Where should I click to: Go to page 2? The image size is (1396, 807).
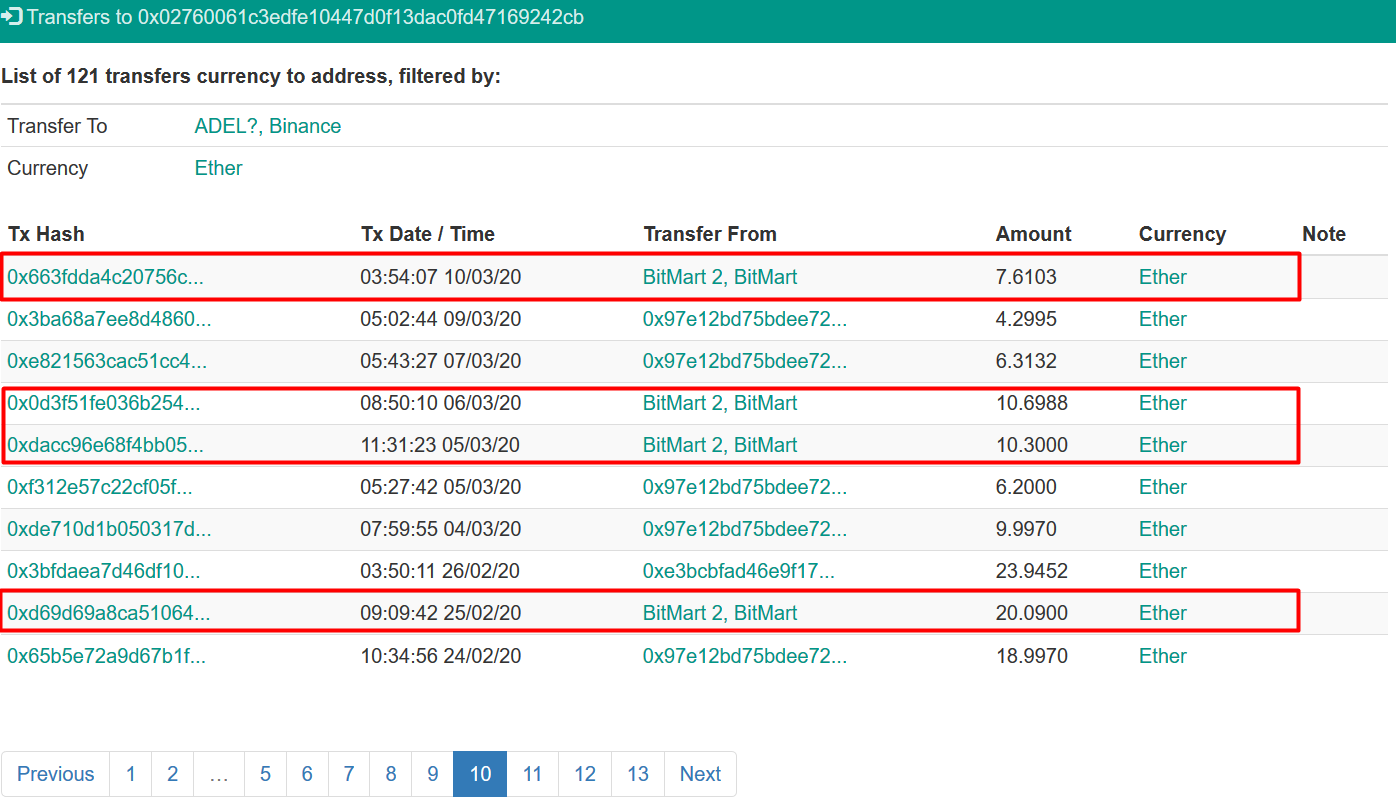pos(173,774)
